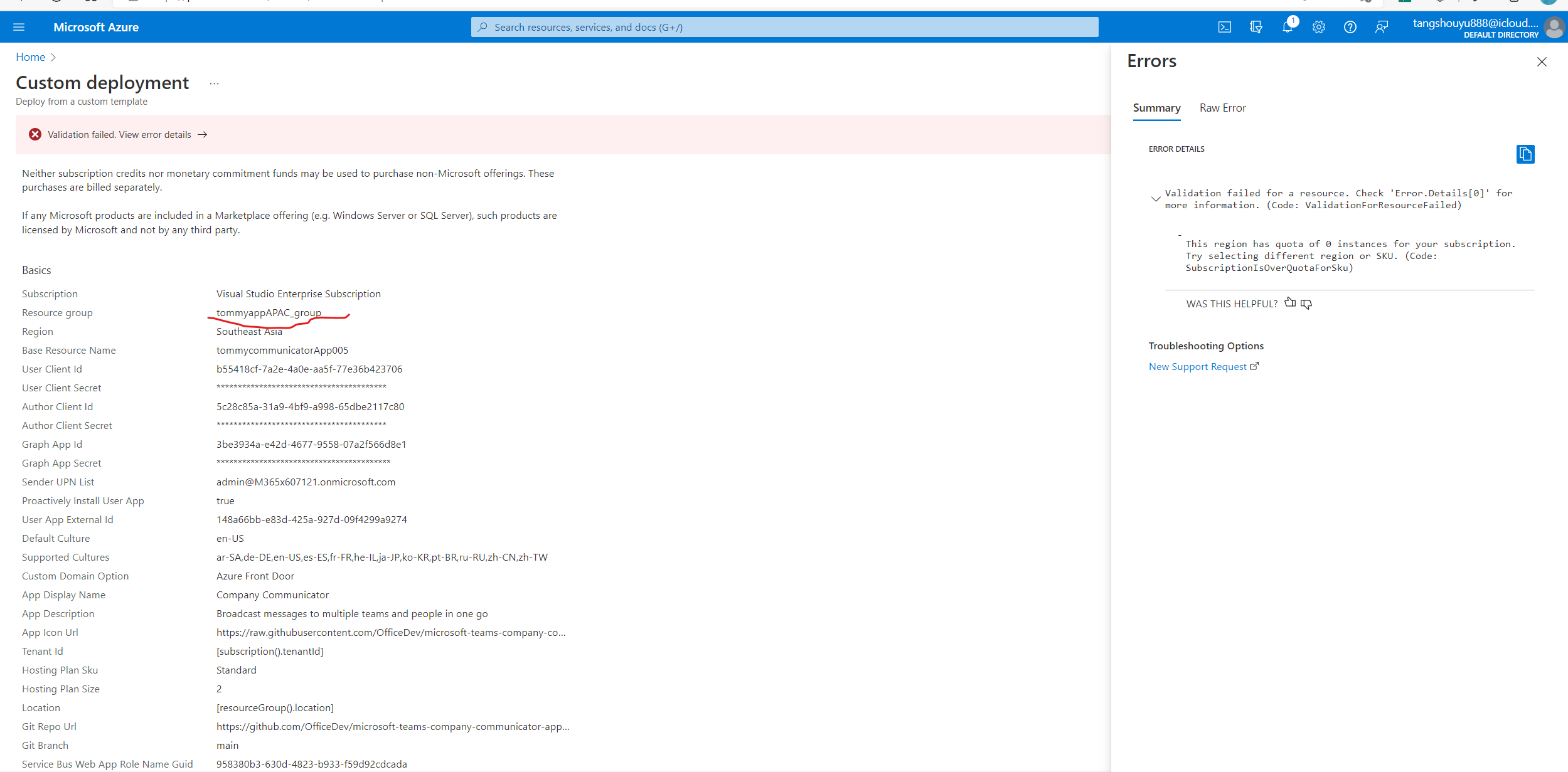Click the resources search bar
The height and width of the screenshot is (772, 1568).
785,26
